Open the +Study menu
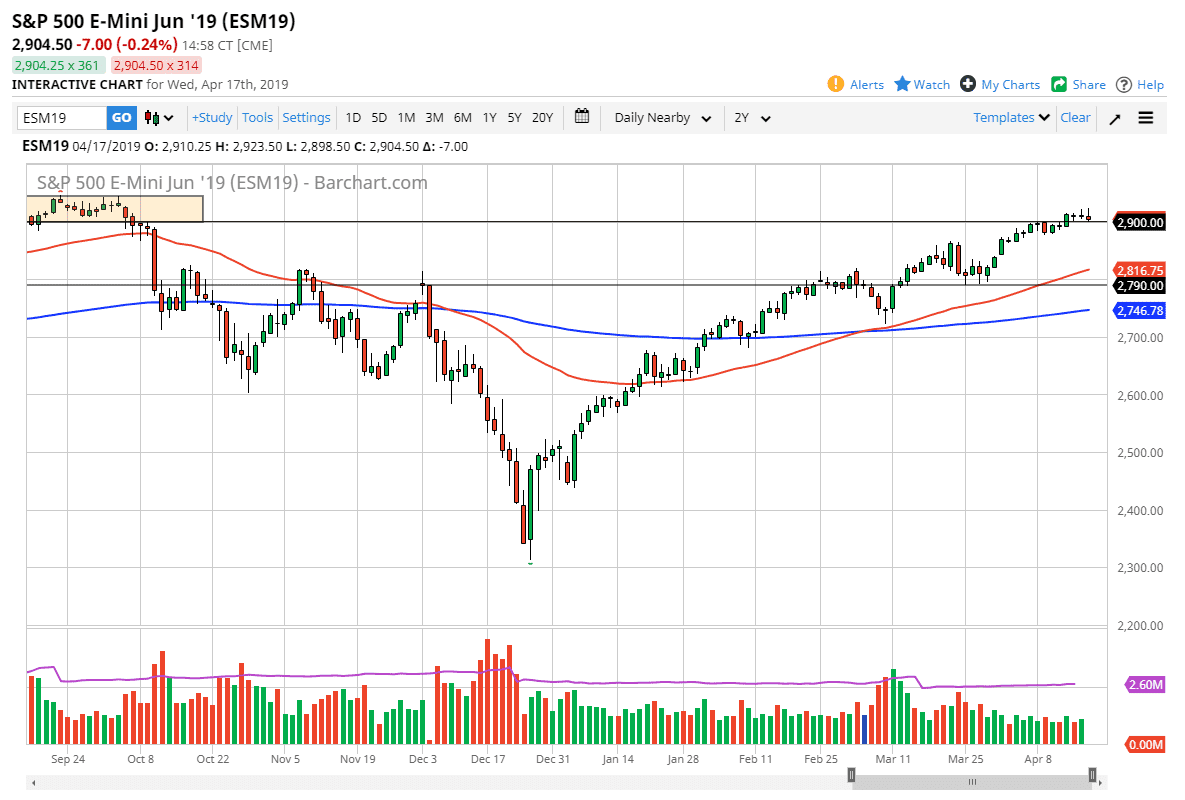Screen dimensions: 1185x800 [212, 117]
